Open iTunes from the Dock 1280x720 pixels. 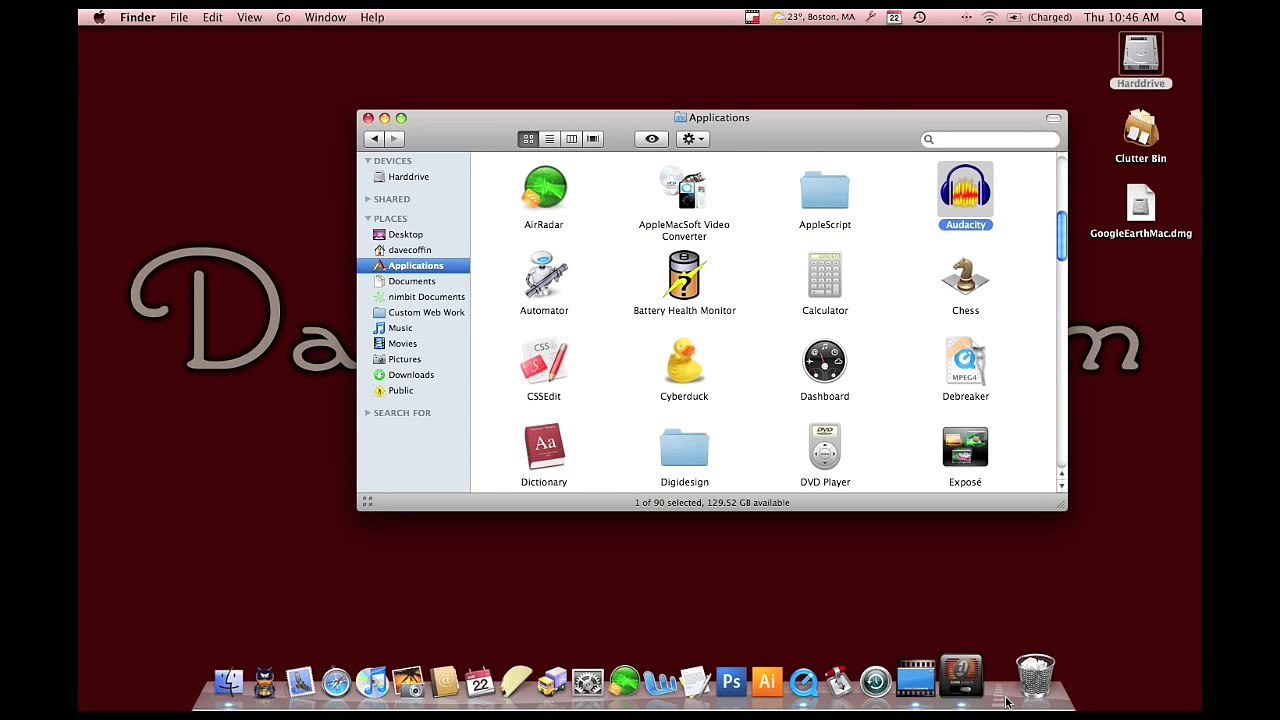[372, 682]
